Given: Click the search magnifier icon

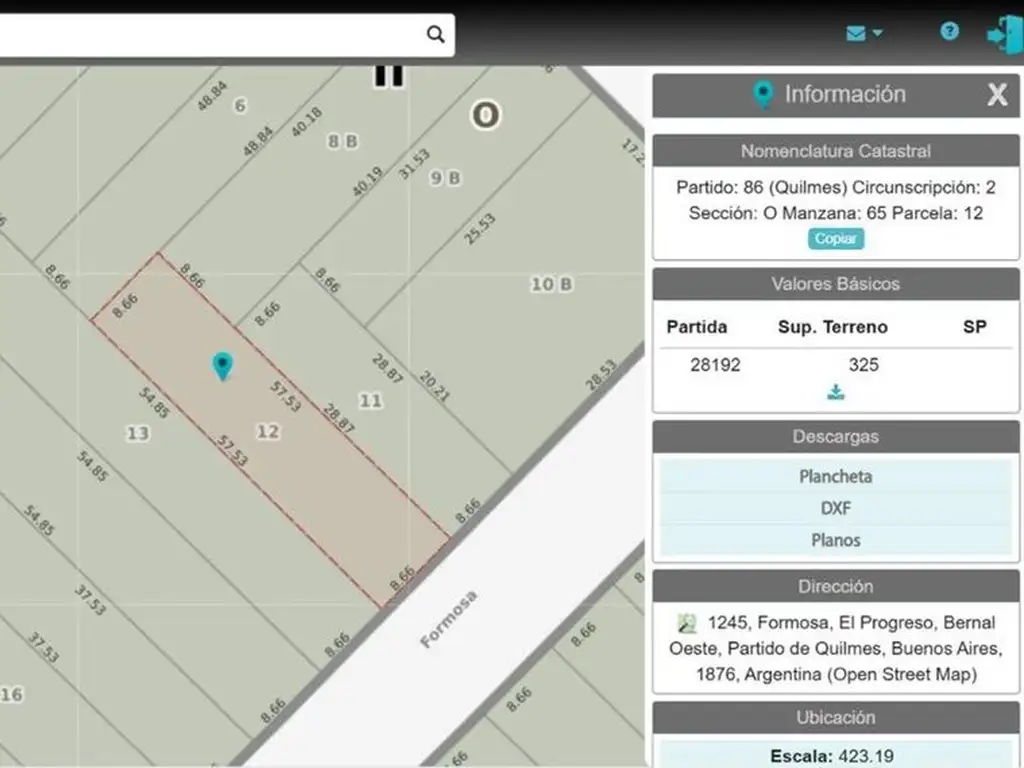Looking at the screenshot, I should [x=435, y=34].
